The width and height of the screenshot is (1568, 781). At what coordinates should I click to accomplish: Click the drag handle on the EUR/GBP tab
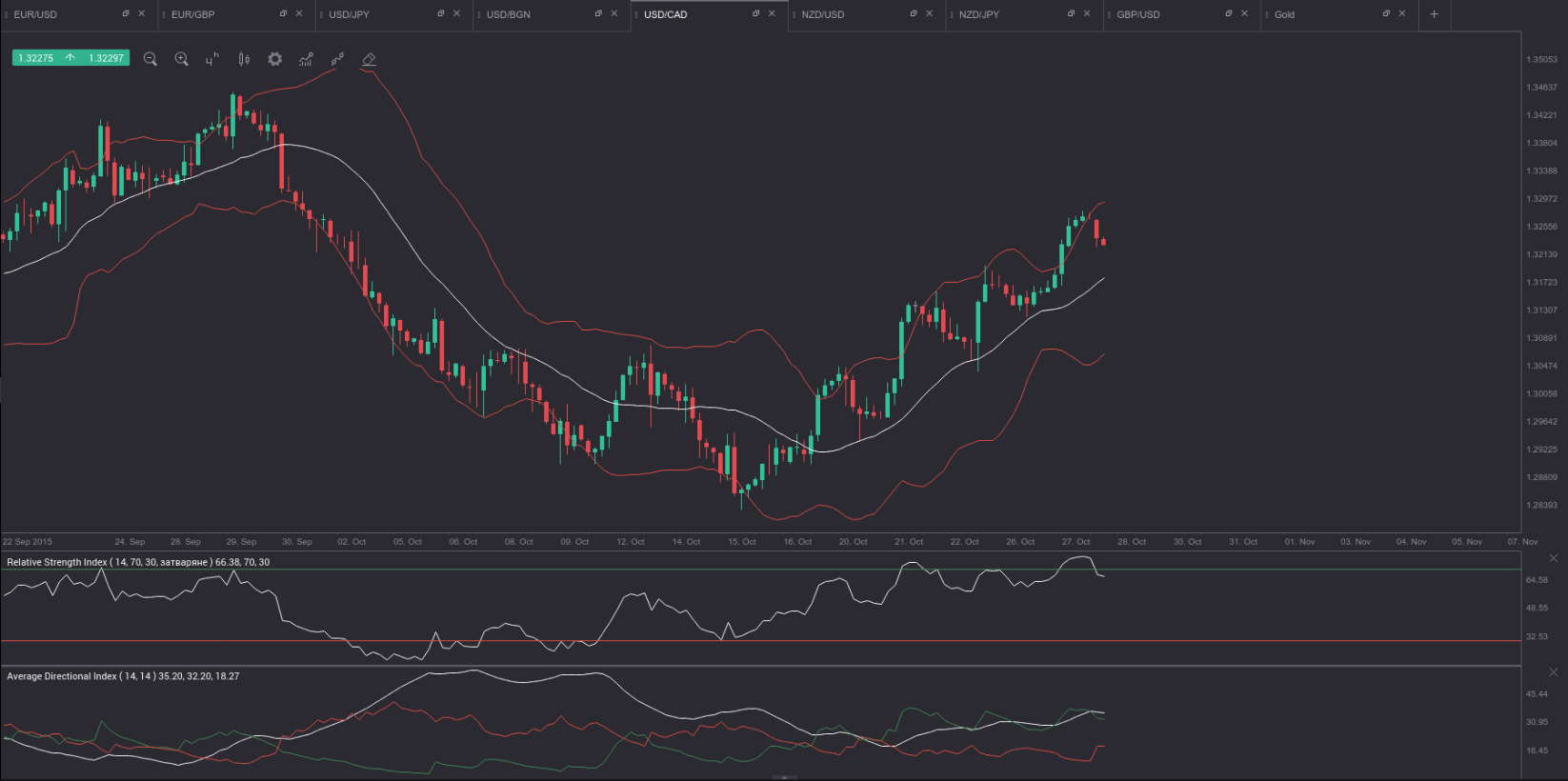tap(164, 14)
